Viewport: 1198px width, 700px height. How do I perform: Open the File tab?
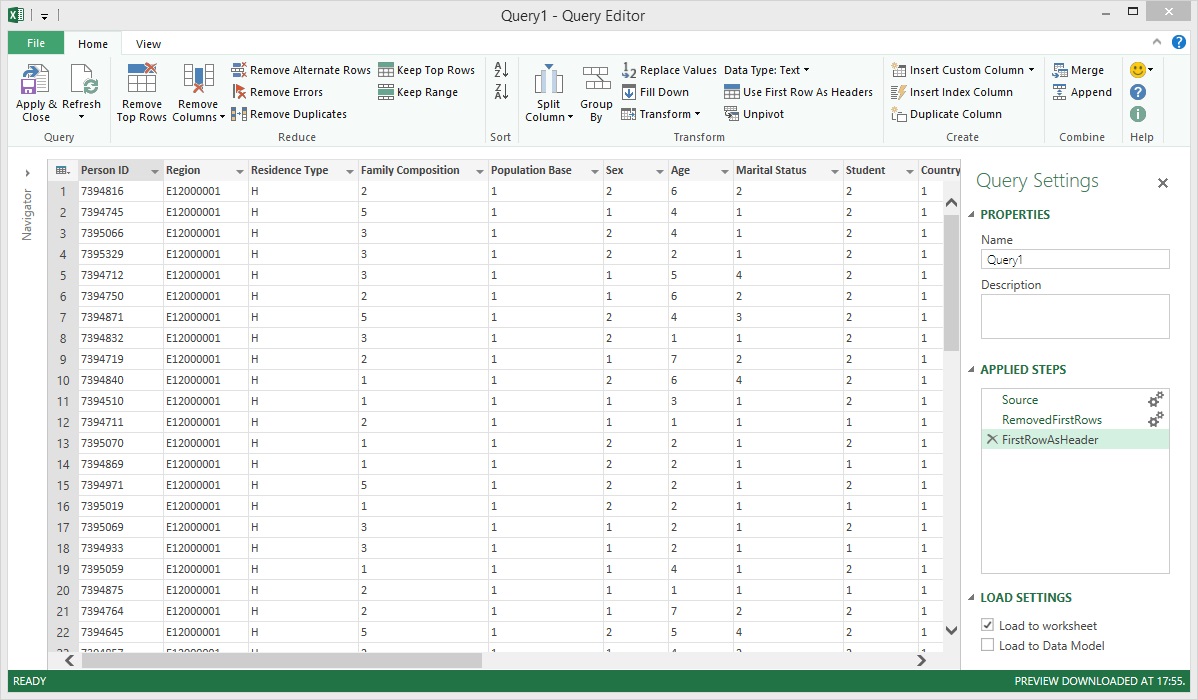coord(36,44)
